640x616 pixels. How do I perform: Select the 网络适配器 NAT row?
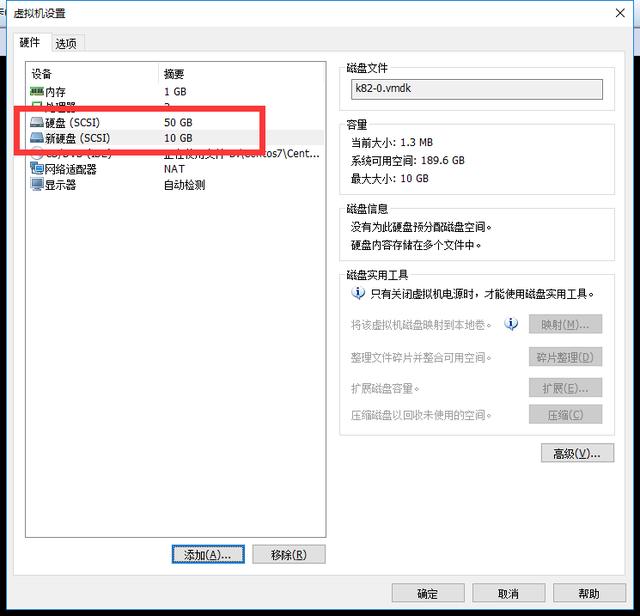[x=176, y=169]
